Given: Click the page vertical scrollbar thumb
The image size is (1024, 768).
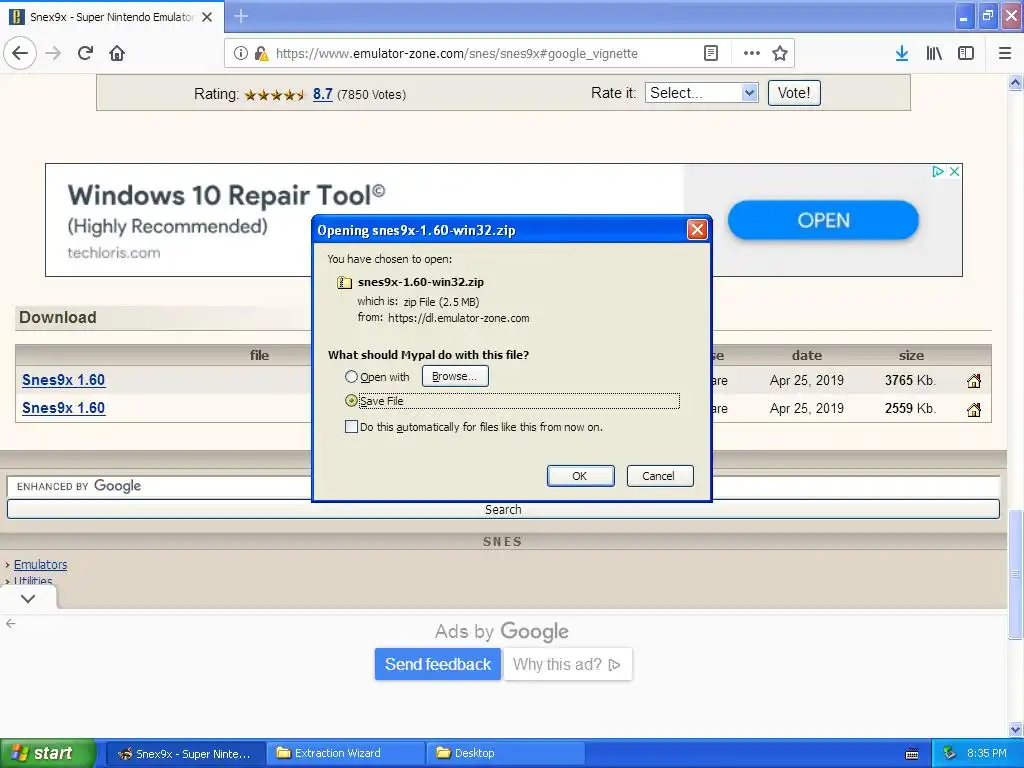Looking at the screenshot, I should [1015, 575].
